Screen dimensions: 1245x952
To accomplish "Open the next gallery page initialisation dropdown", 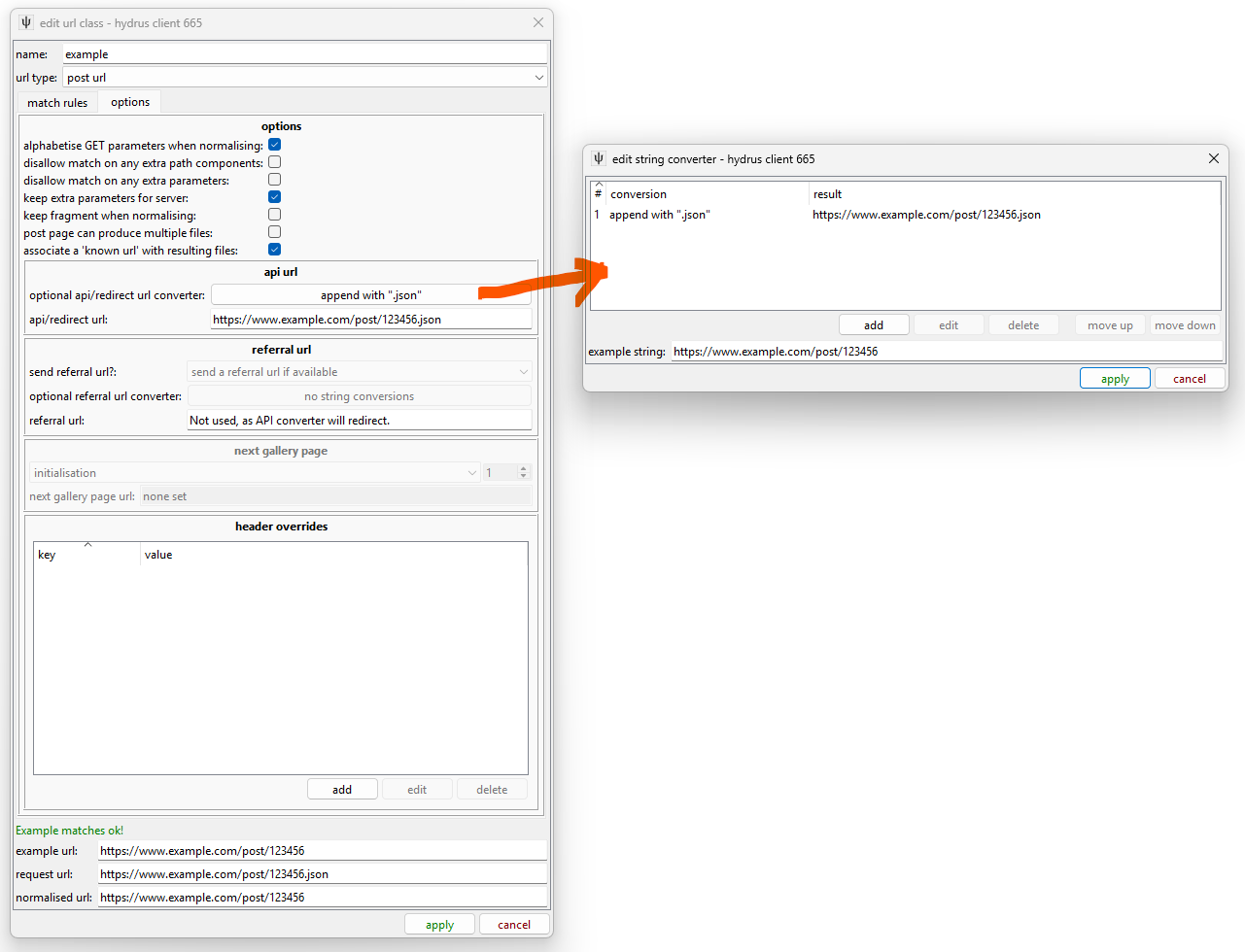I will click(x=255, y=473).
